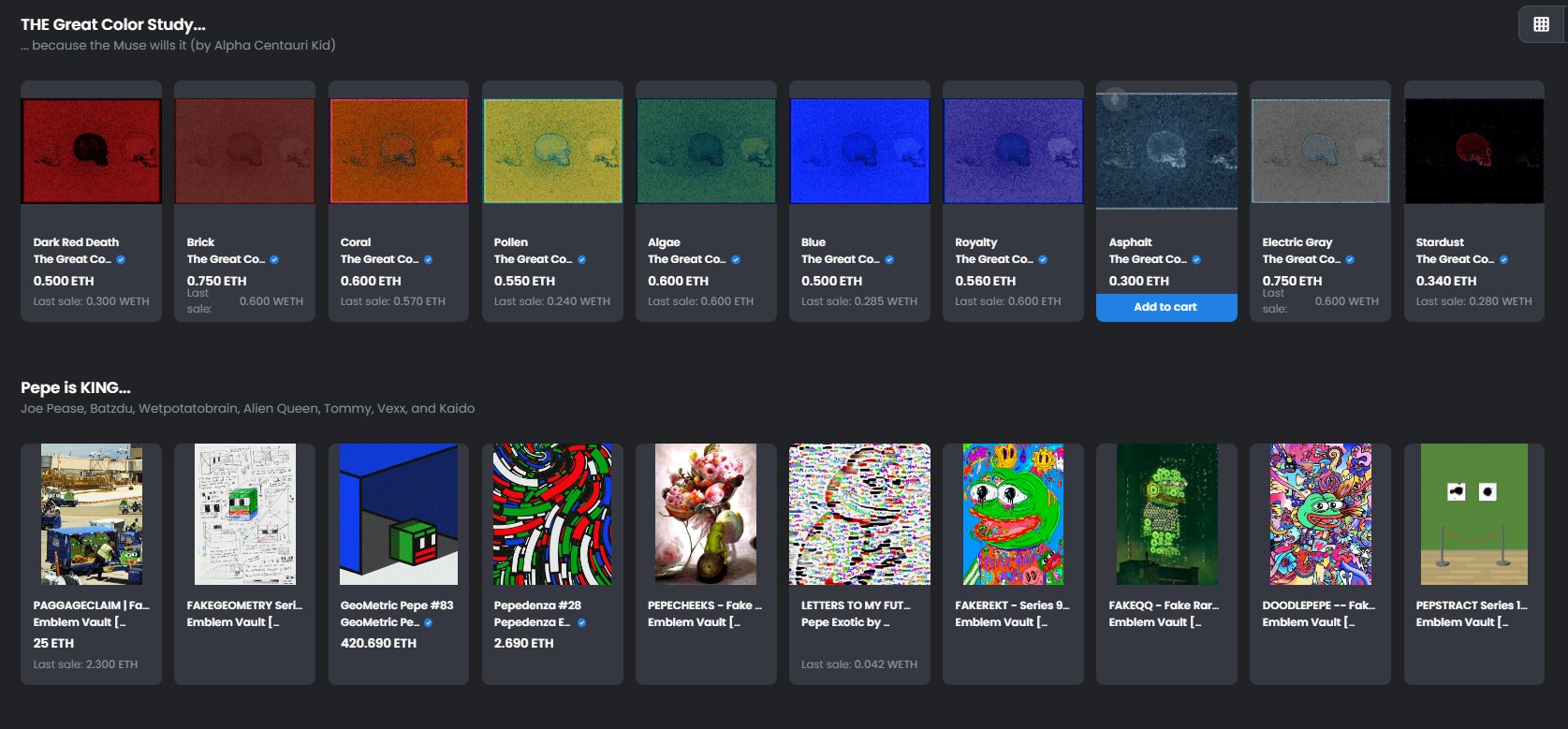Click the verified badge on the Pollen card
The image size is (1568, 729).
[581, 260]
